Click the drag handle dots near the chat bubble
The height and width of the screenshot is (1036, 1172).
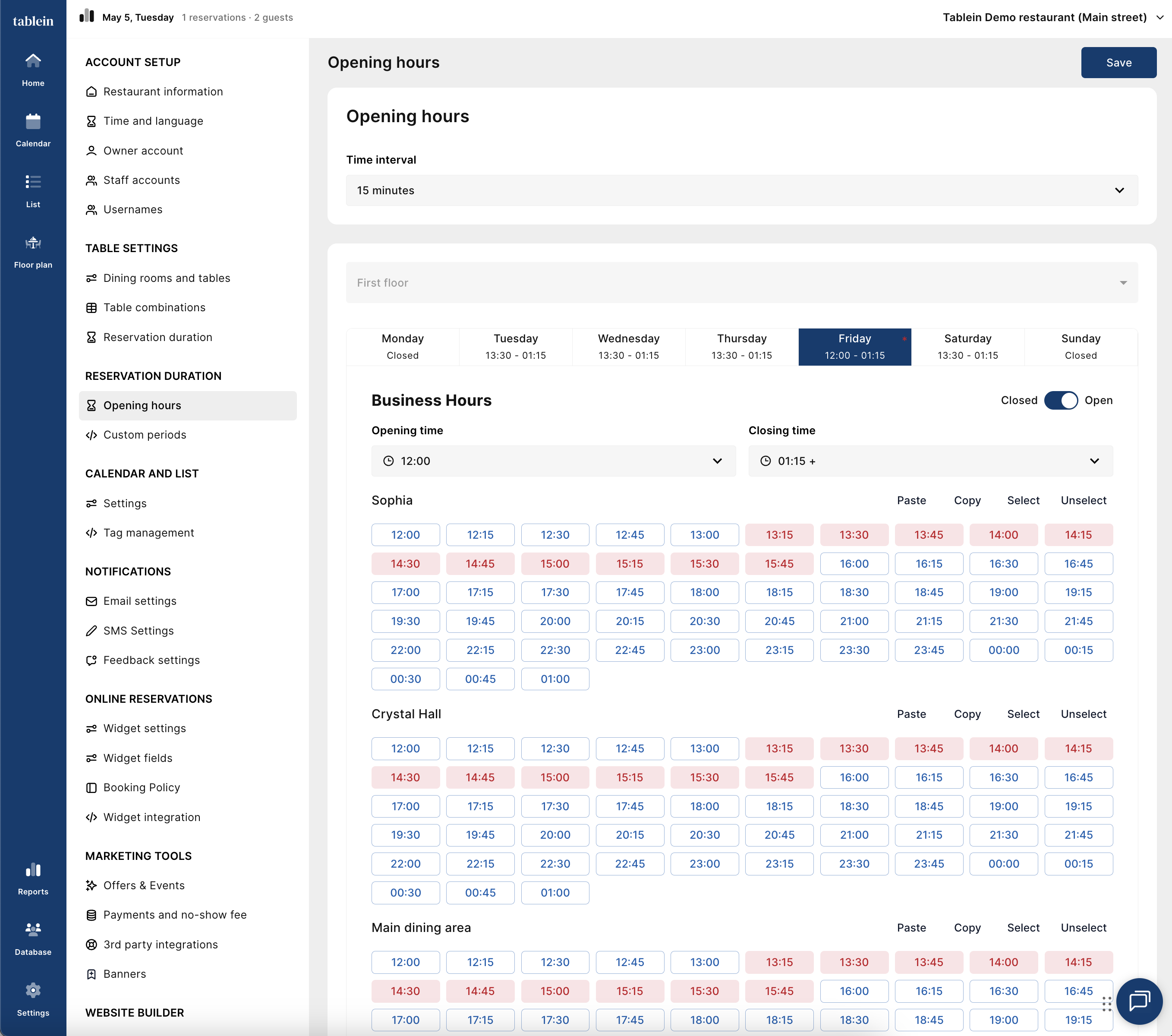tap(1107, 1004)
